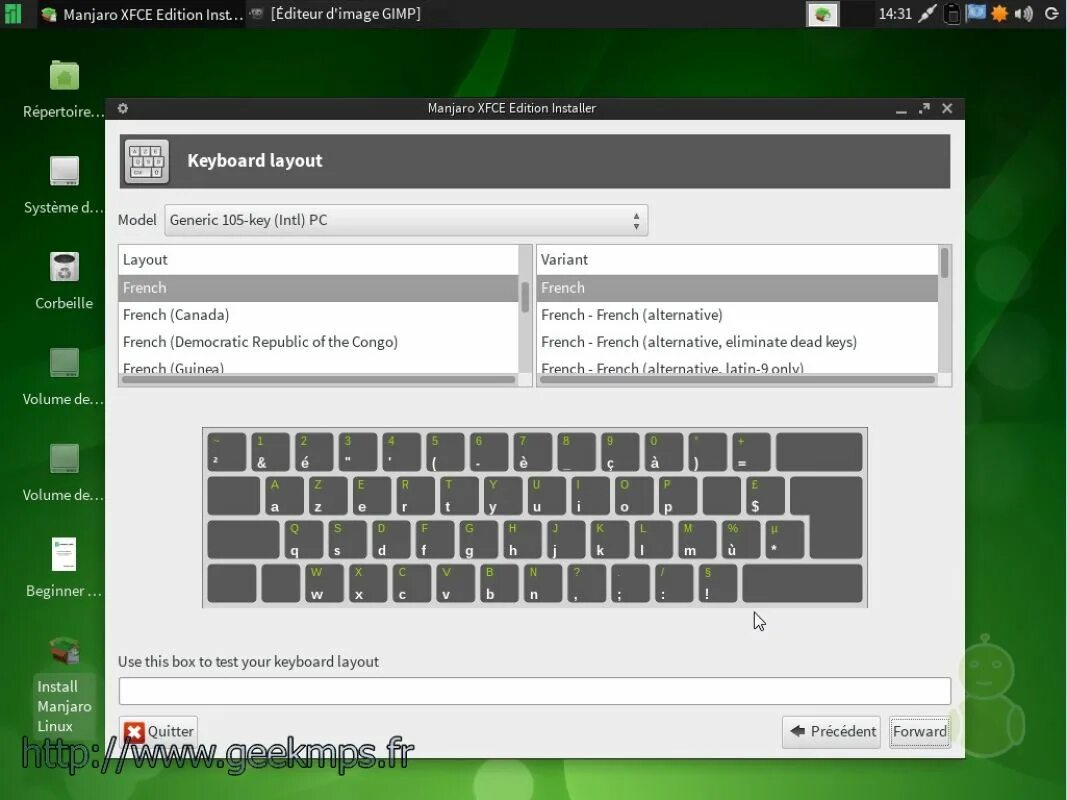Click the Layout list horizontal scrollbar
The width and height of the screenshot is (1067, 800).
[x=318, y=380]
